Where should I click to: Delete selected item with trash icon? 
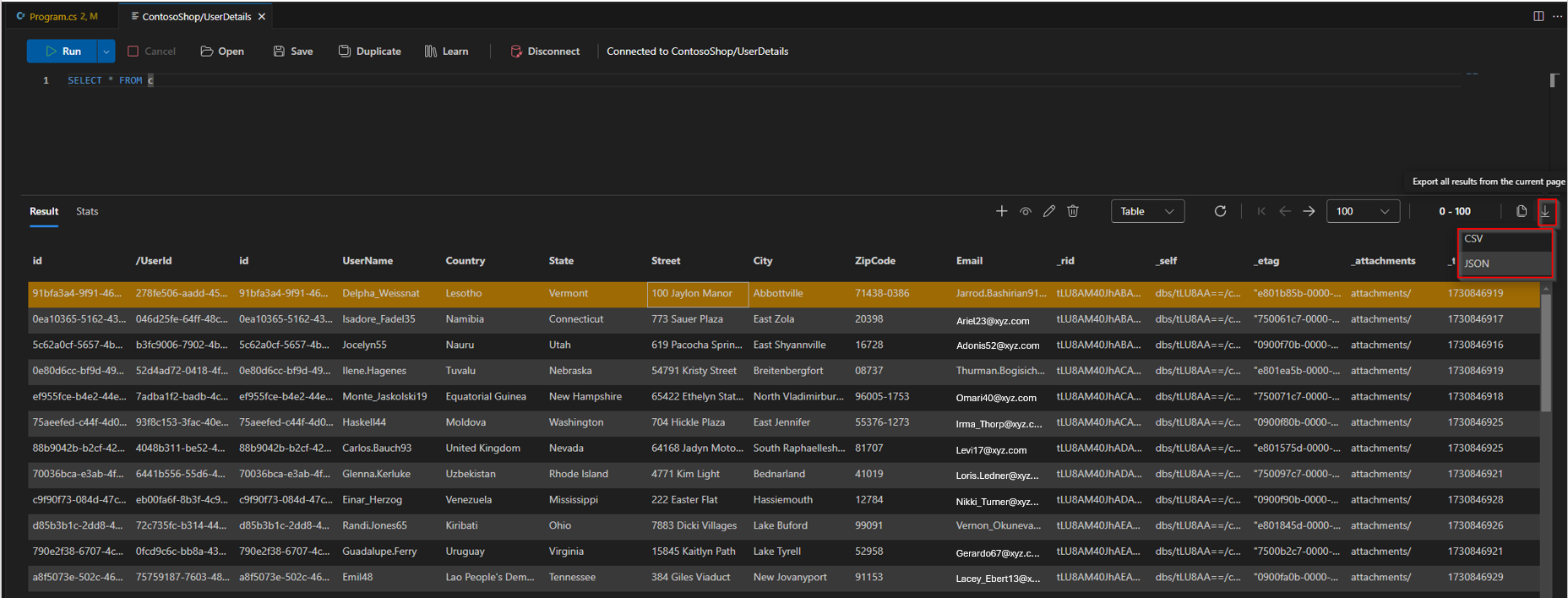pos(1072,211)
